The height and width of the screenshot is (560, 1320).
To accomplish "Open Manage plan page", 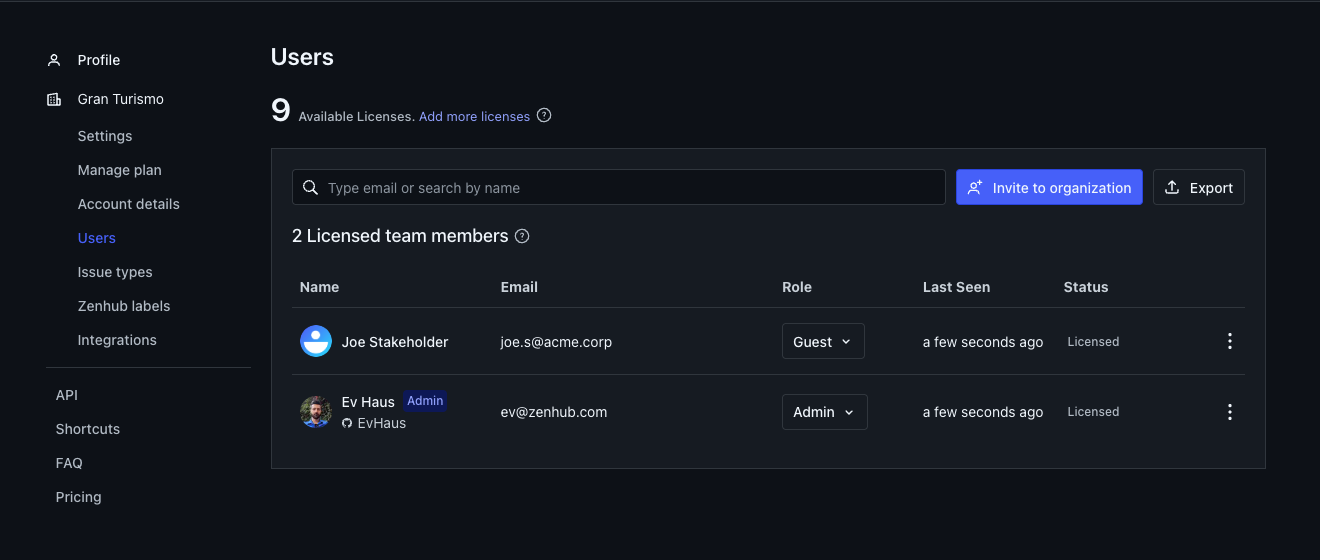I will pos(119,170).
